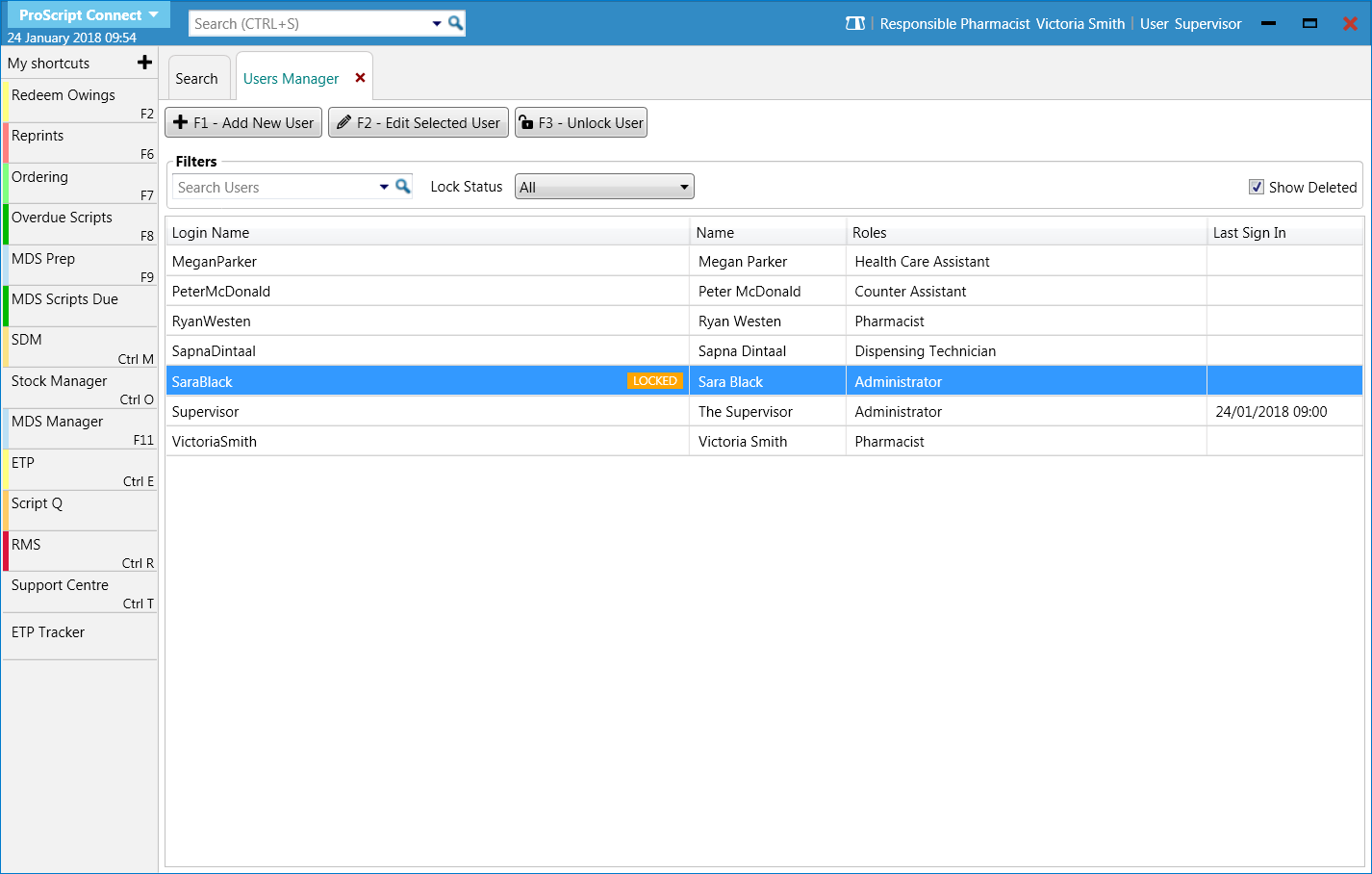Viewport: 1372px width, 874px height.
Task: Open the ProScript Connect main menu dropdown
Action: point(88,15)
